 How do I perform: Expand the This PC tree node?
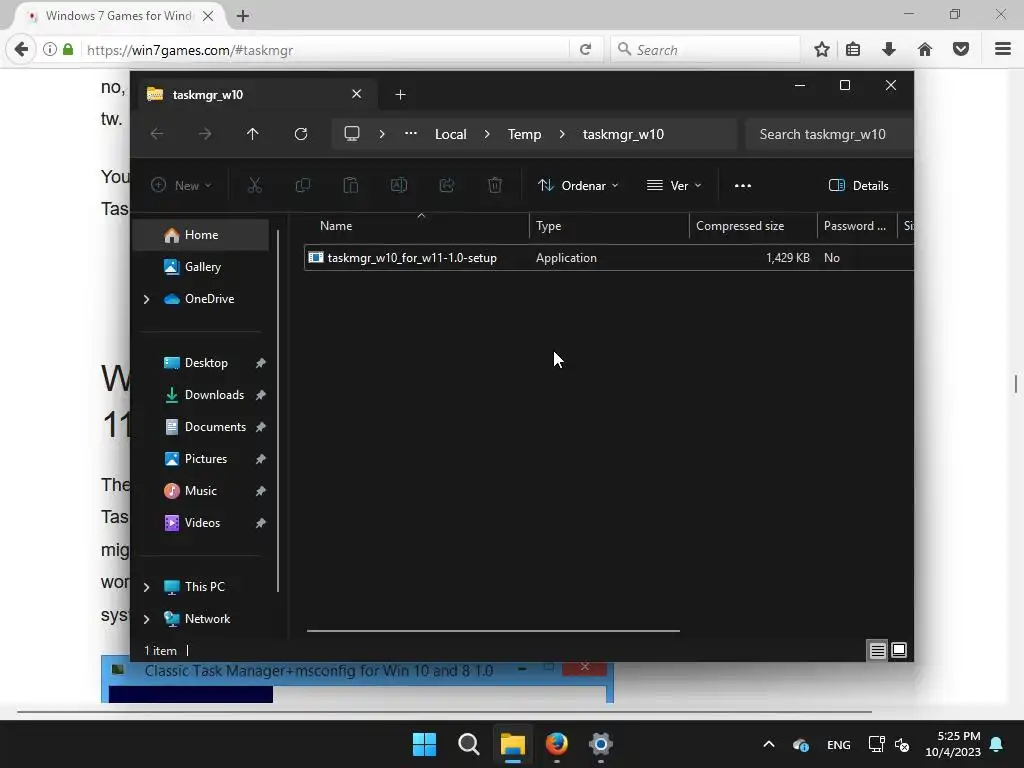pyautogui.click(x=146, y=587)
